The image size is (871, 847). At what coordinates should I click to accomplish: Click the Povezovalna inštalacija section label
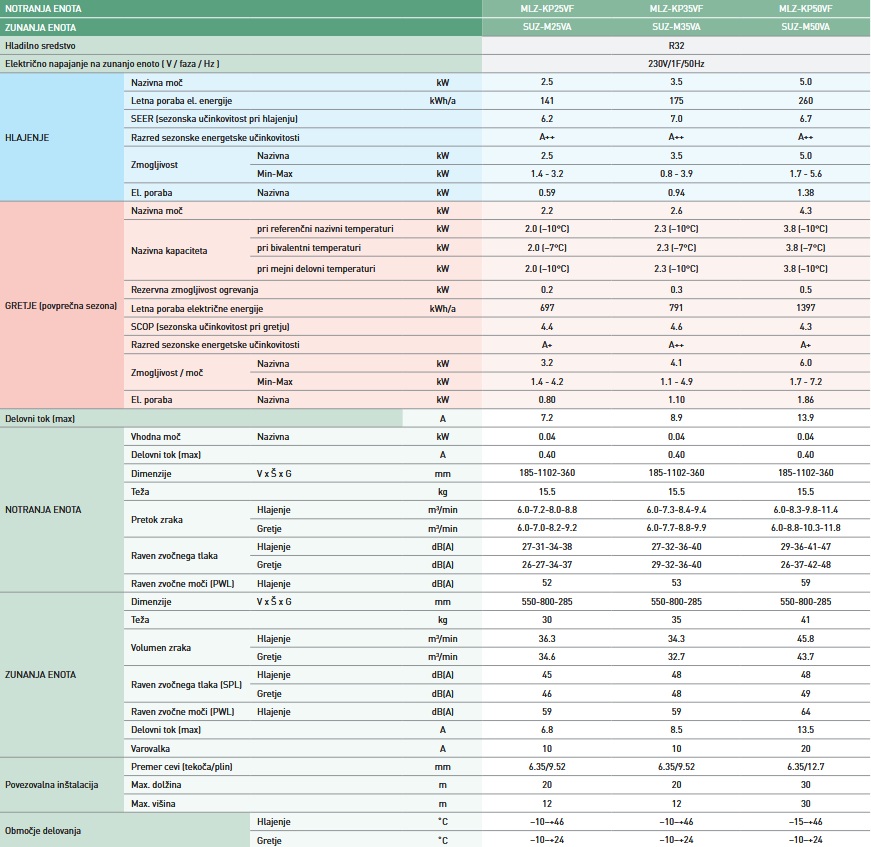[52, 786]
